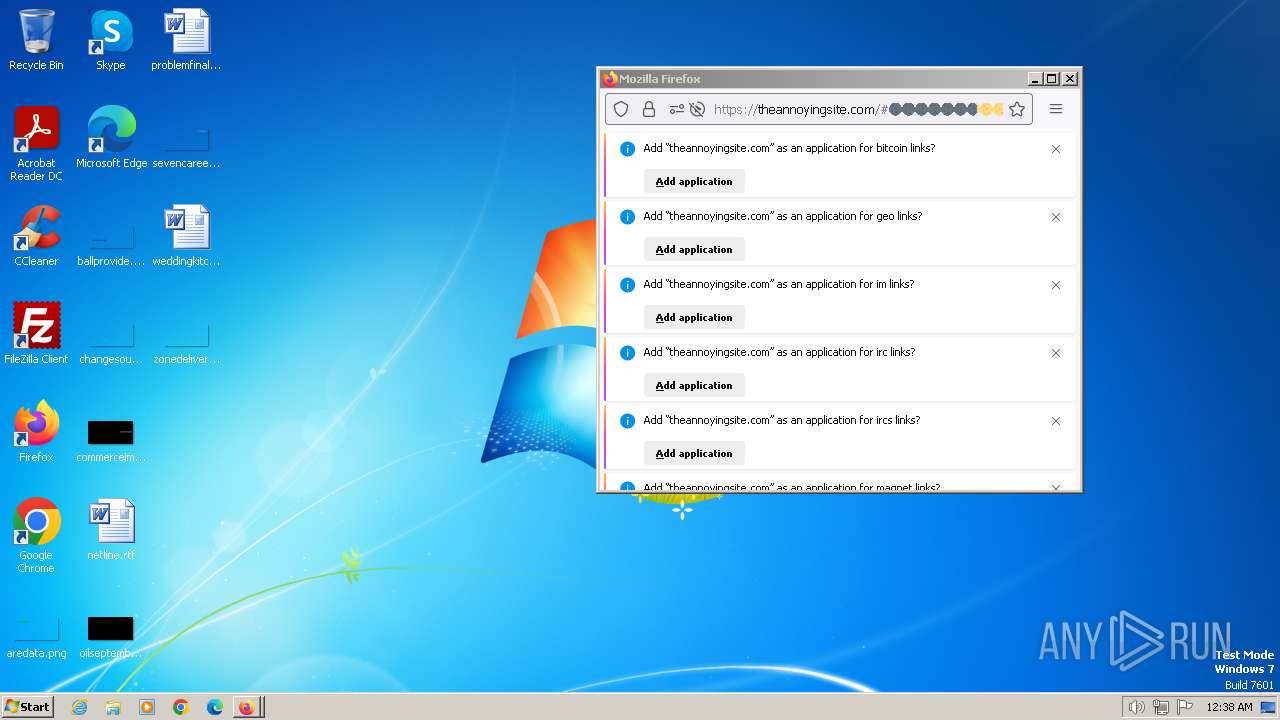
Task: Dismiss the geo links notification
Action: pos(1056,217)
